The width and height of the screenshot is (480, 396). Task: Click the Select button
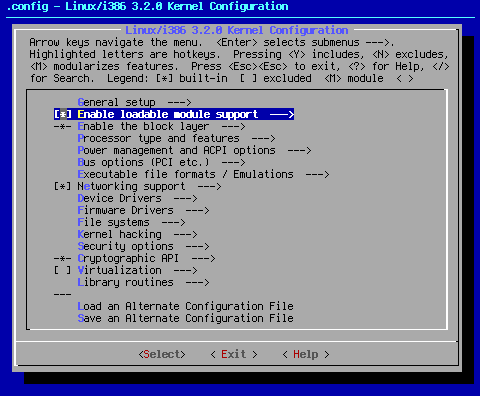pyautogui.click(x=162, y=354)
